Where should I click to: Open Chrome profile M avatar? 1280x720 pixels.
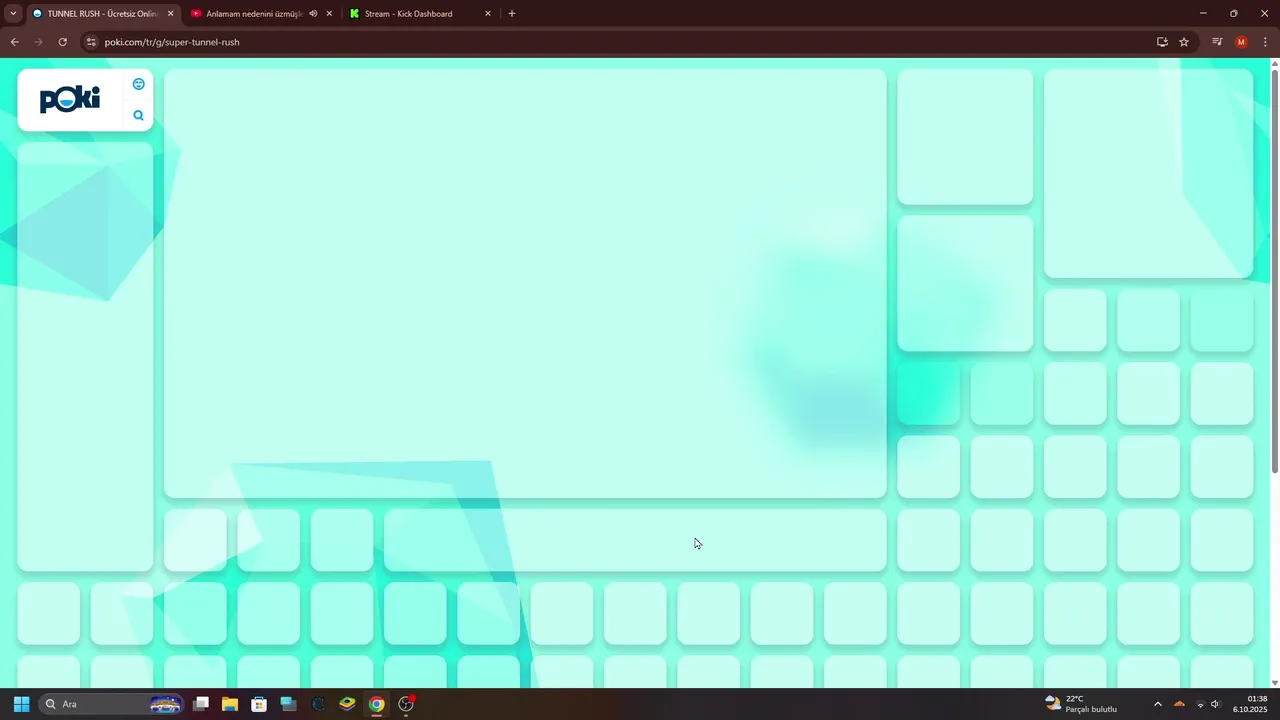click(x=1241, y=42)
